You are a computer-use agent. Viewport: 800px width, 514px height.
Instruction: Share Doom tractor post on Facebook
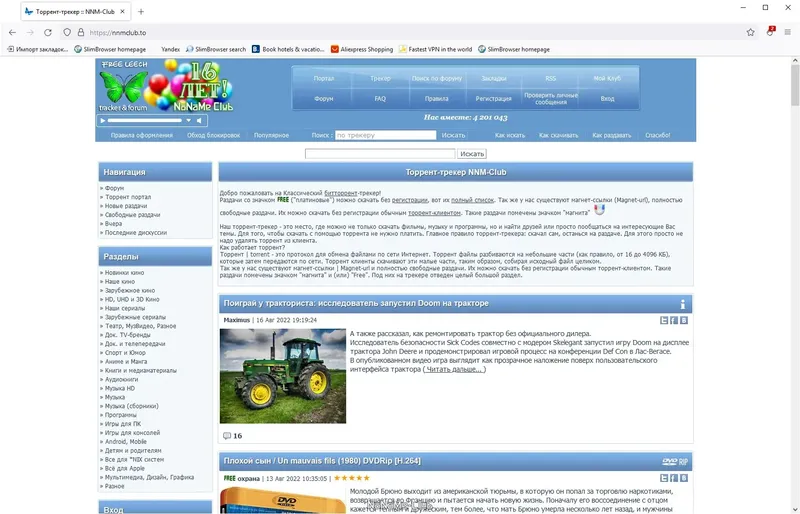[674, 320]
